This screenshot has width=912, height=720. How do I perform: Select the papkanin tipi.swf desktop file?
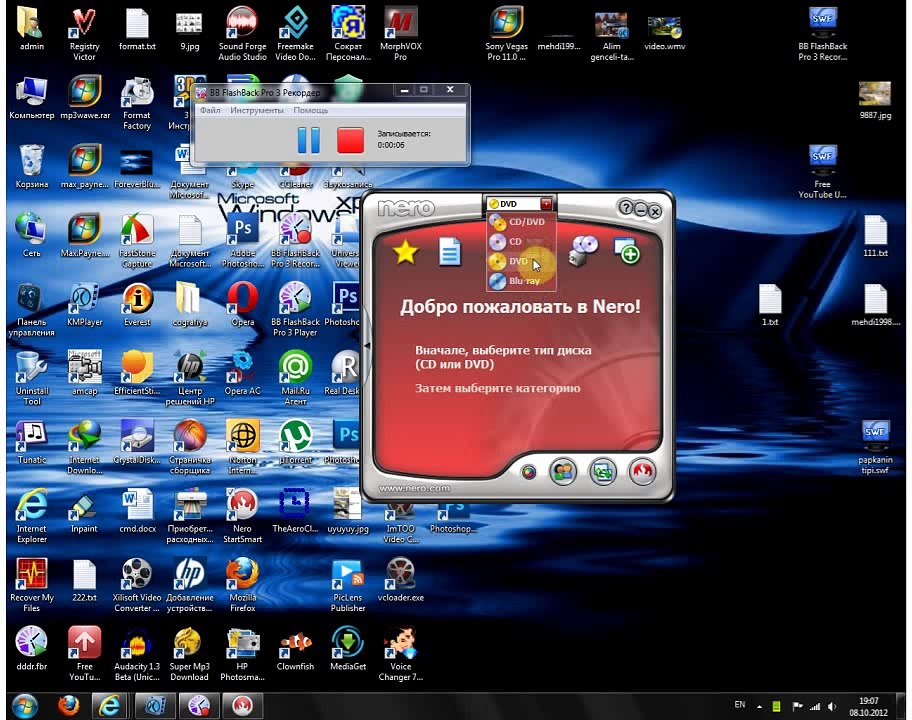875,447
